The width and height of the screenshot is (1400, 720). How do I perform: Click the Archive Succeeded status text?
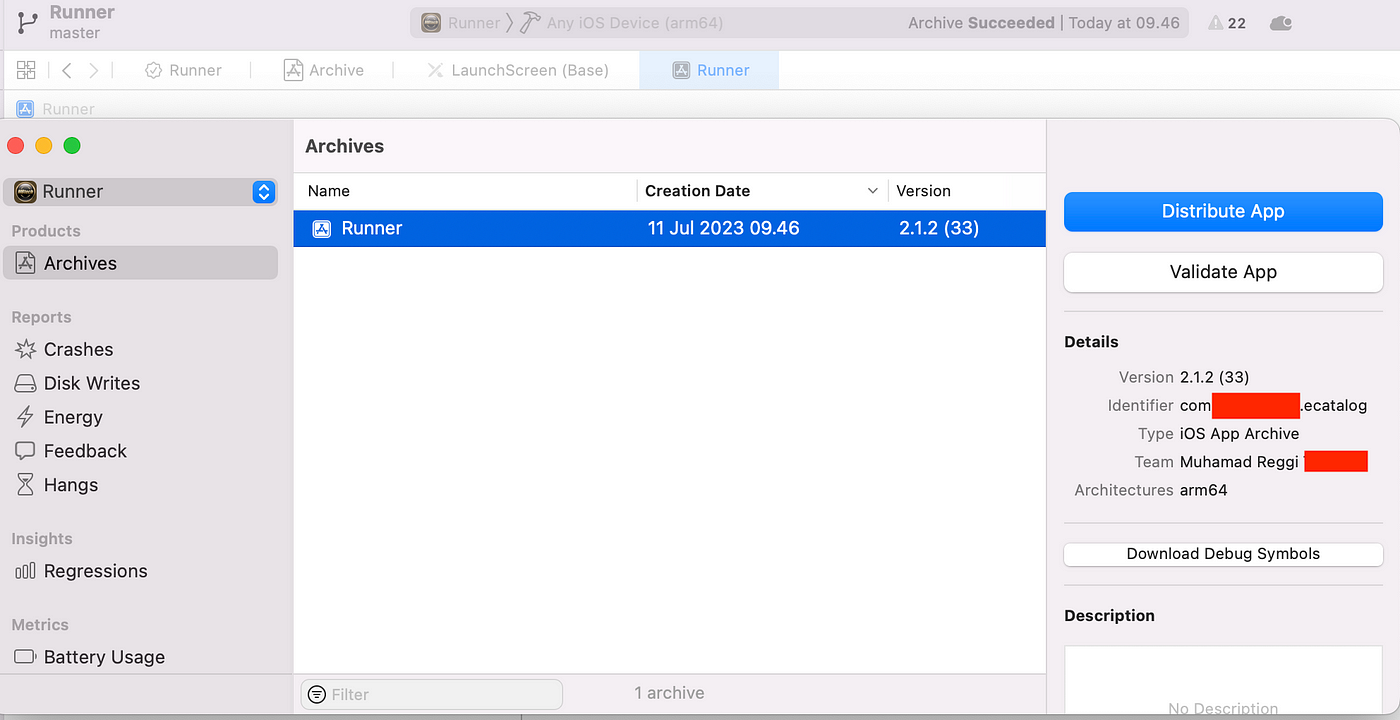point(981,22)
